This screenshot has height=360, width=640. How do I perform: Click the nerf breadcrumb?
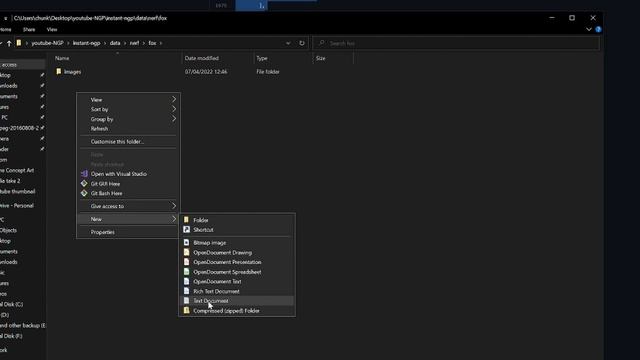tap(134, 43)
